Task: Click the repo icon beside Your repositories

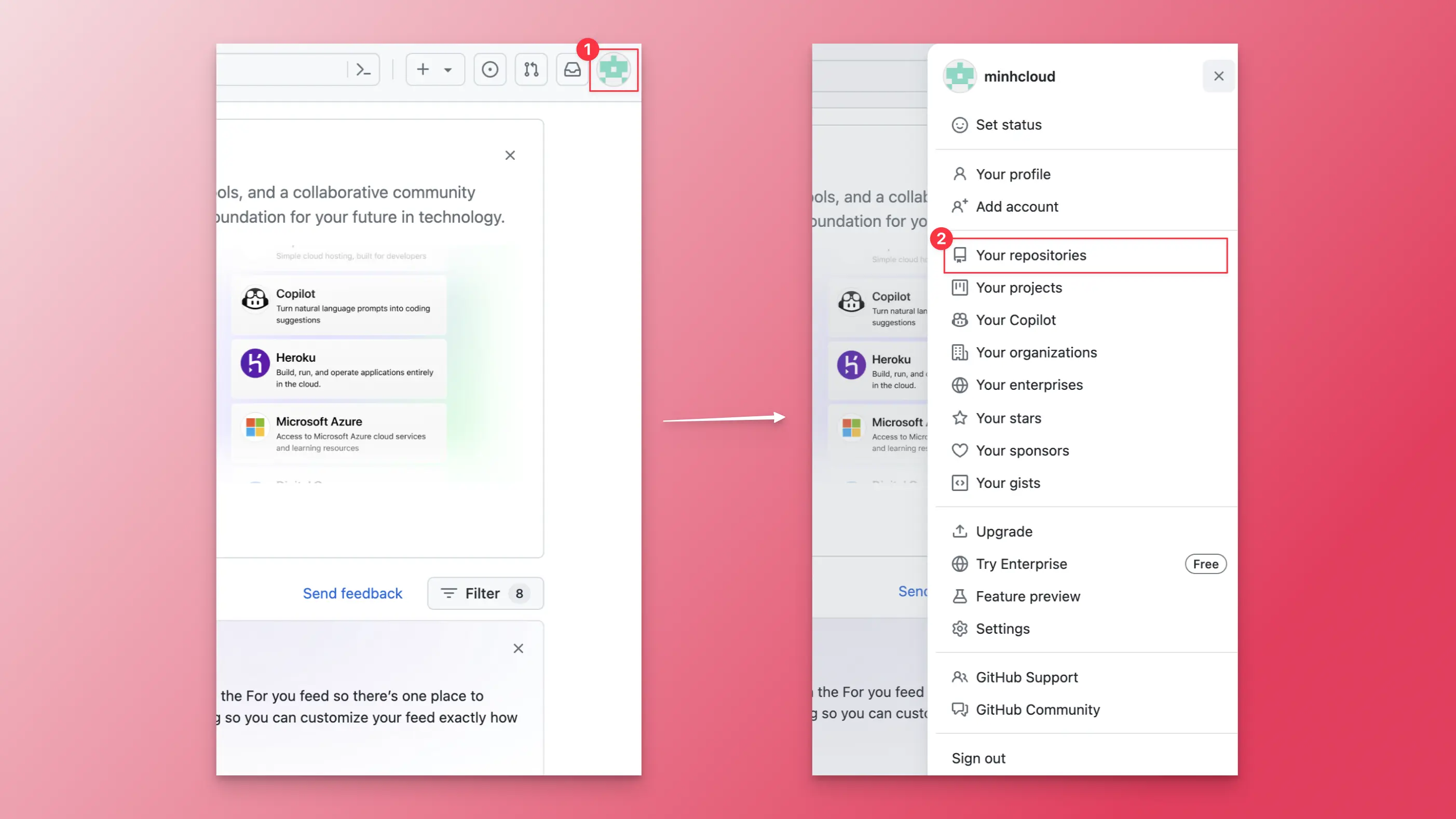Action: point(960,255)
